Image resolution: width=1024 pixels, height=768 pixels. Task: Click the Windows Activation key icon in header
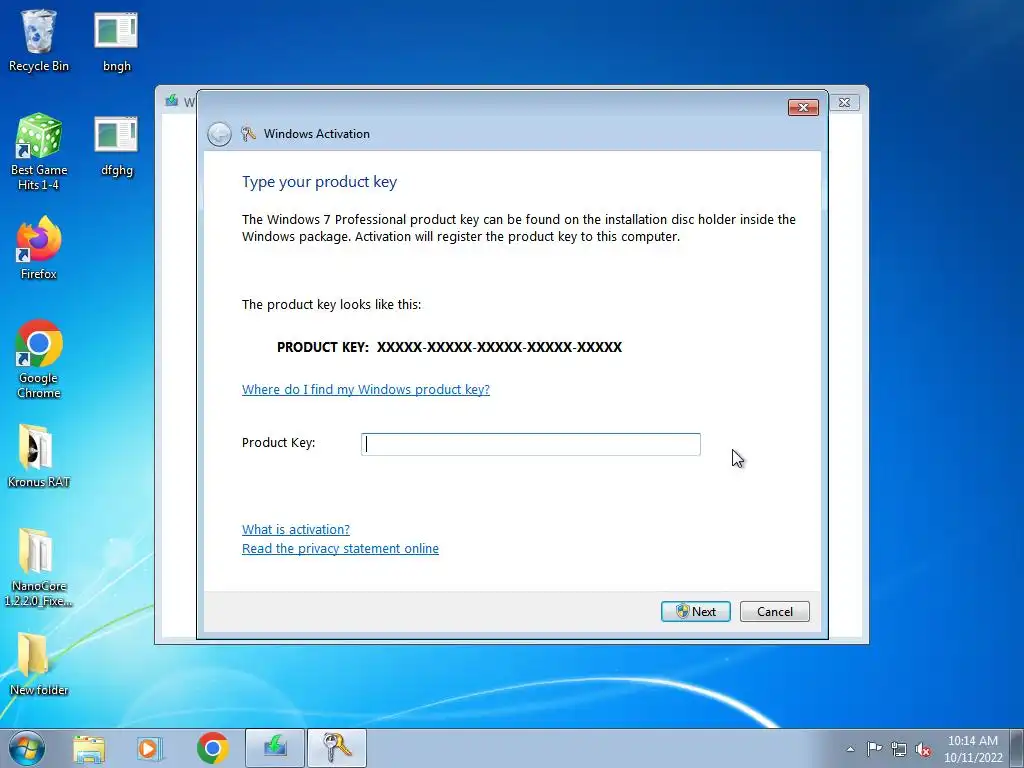(248, 134)
